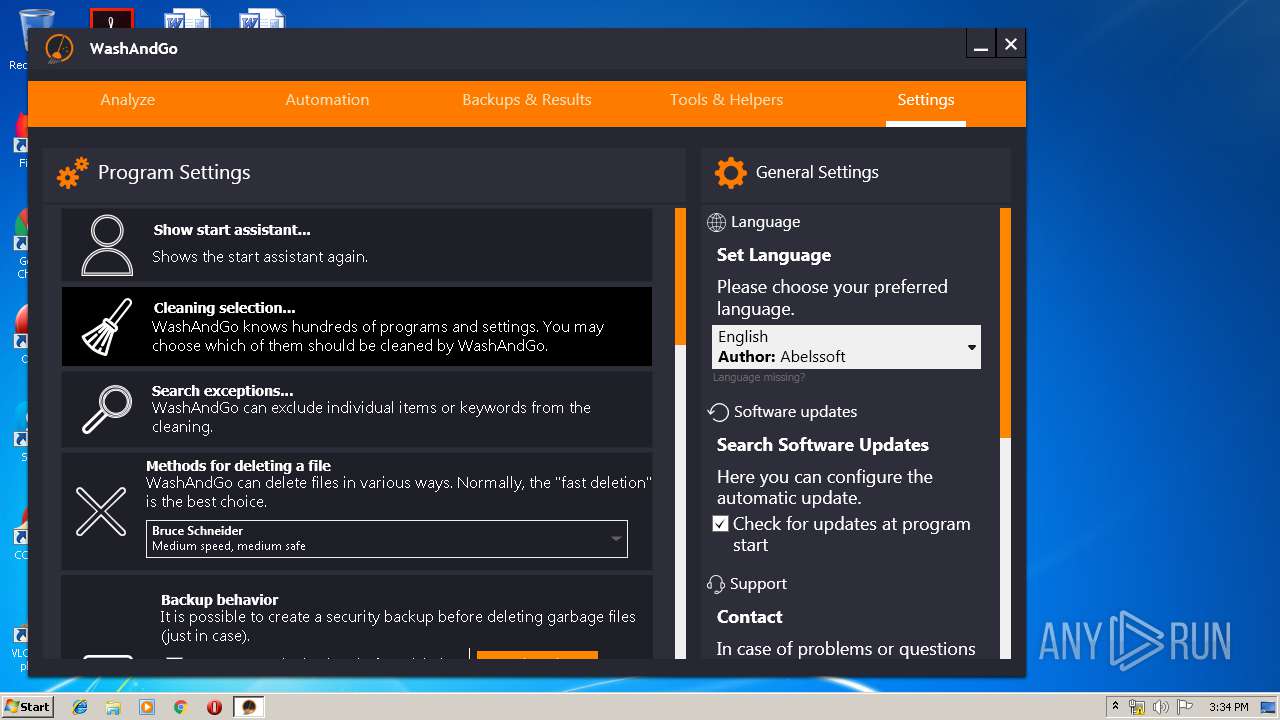Launch Internet Explorer from taskbar
The width and height of the screenshot is (1280, 720).
pos(80,707)
